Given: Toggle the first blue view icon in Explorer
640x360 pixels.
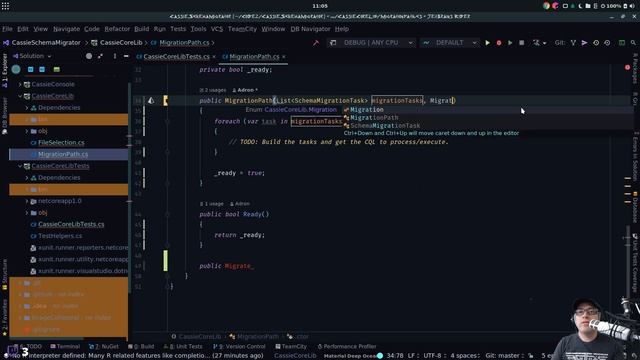Looking at the screenshot, I should point(31,69).
